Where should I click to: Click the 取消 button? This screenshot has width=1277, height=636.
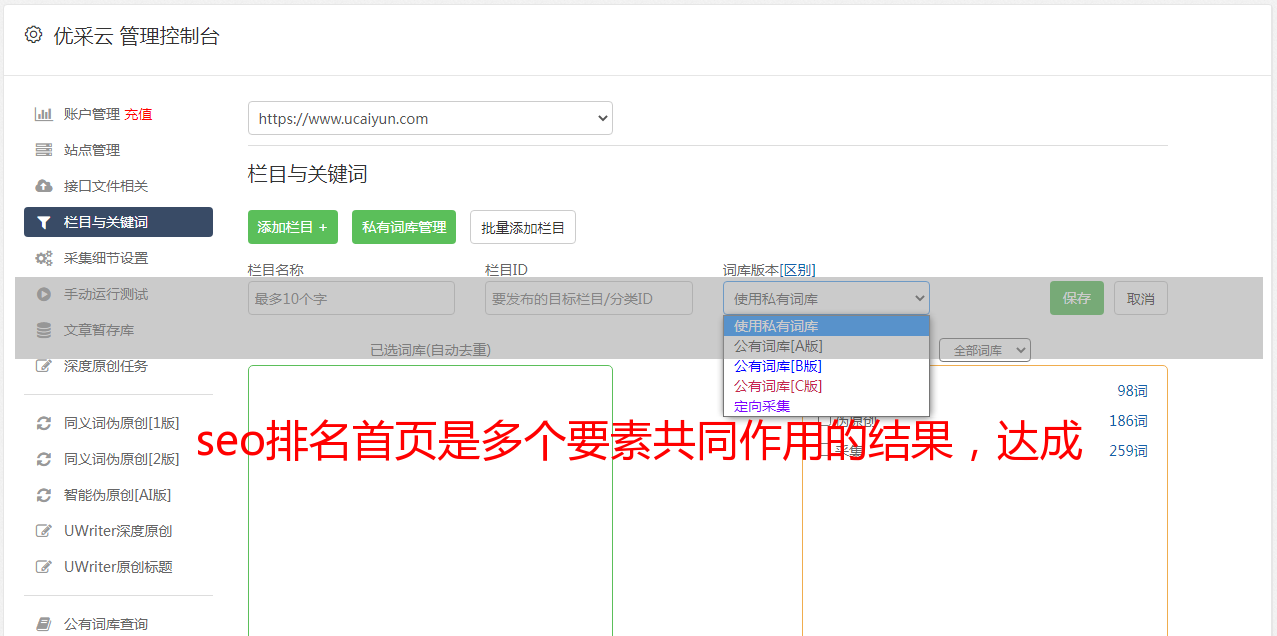(x=1141, y=298)
